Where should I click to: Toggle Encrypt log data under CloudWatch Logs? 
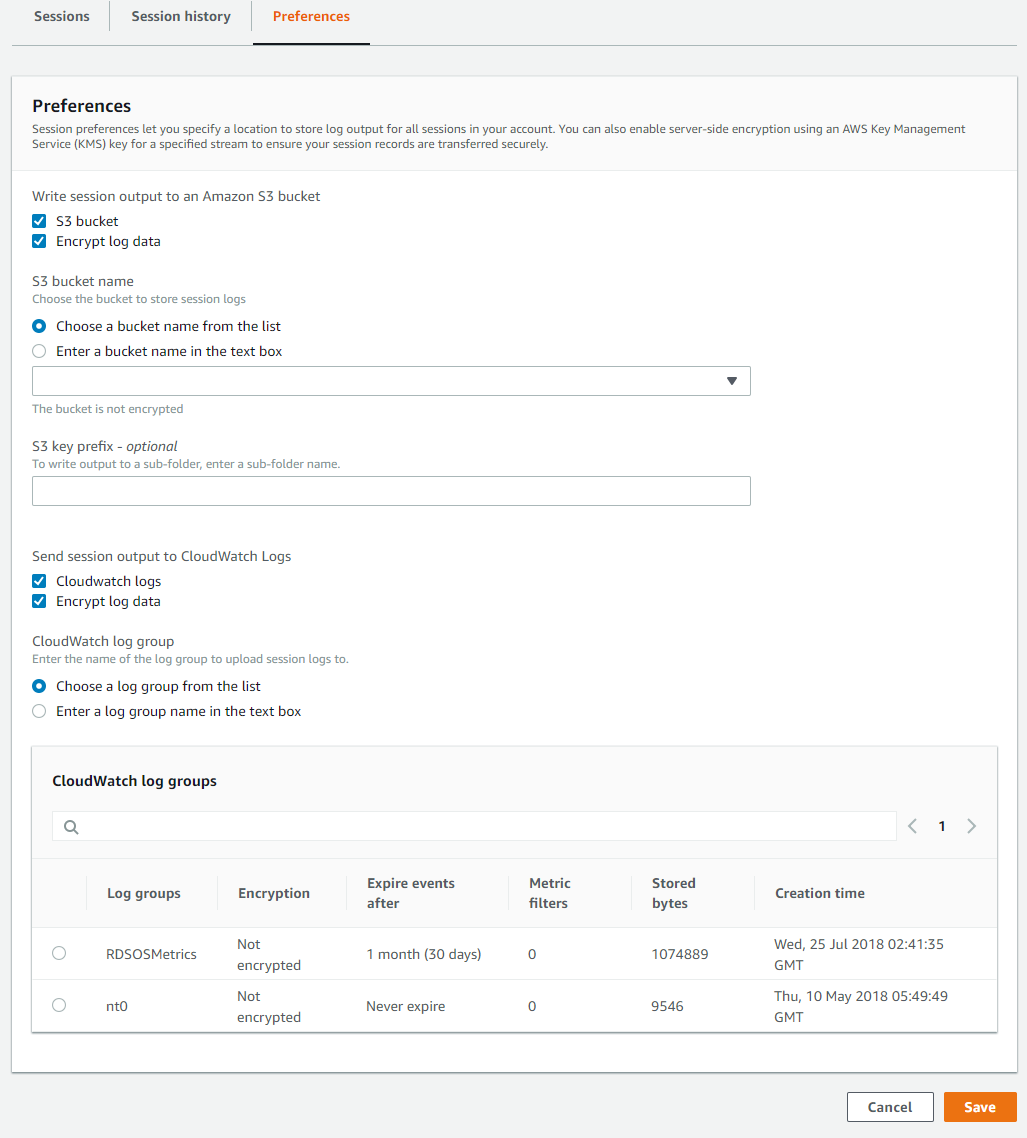pyautogui.click(x=39, y=601)
